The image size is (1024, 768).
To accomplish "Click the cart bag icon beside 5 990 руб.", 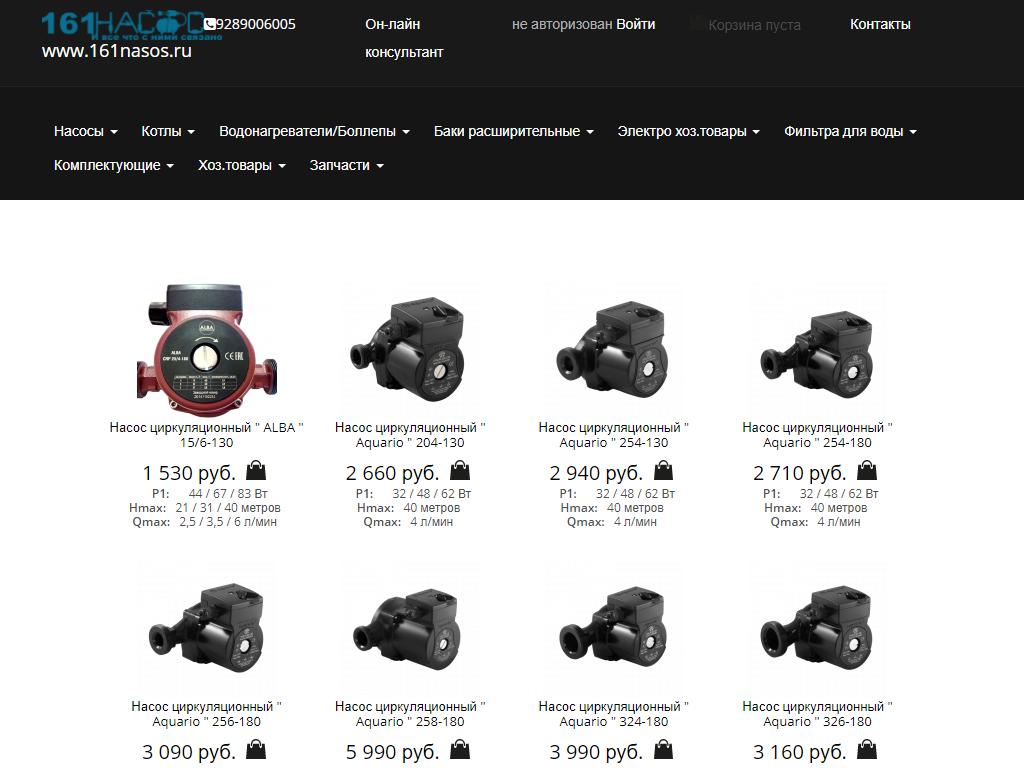I will [460, 750].
